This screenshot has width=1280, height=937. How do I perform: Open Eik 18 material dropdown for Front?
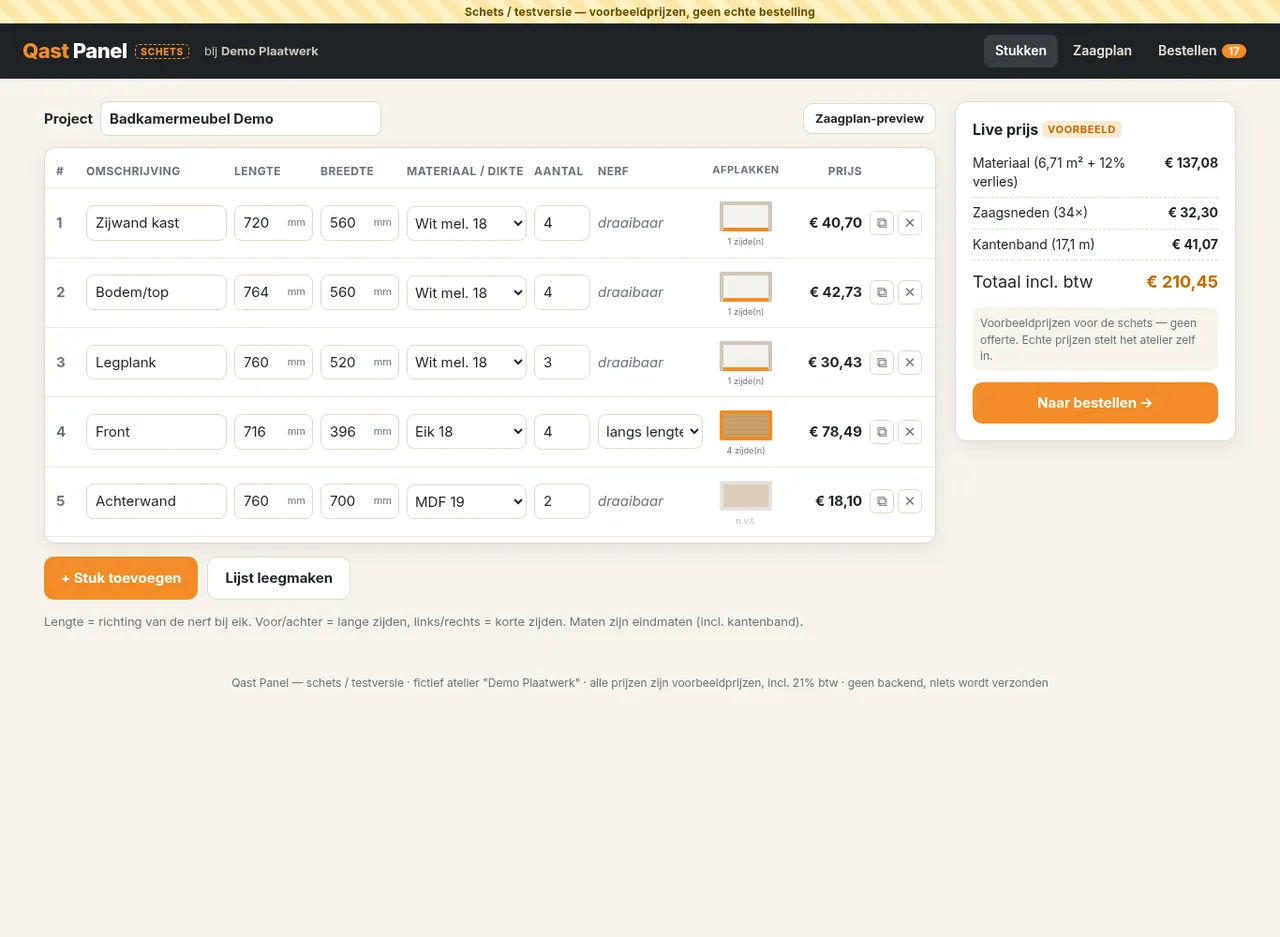point(466,431)
